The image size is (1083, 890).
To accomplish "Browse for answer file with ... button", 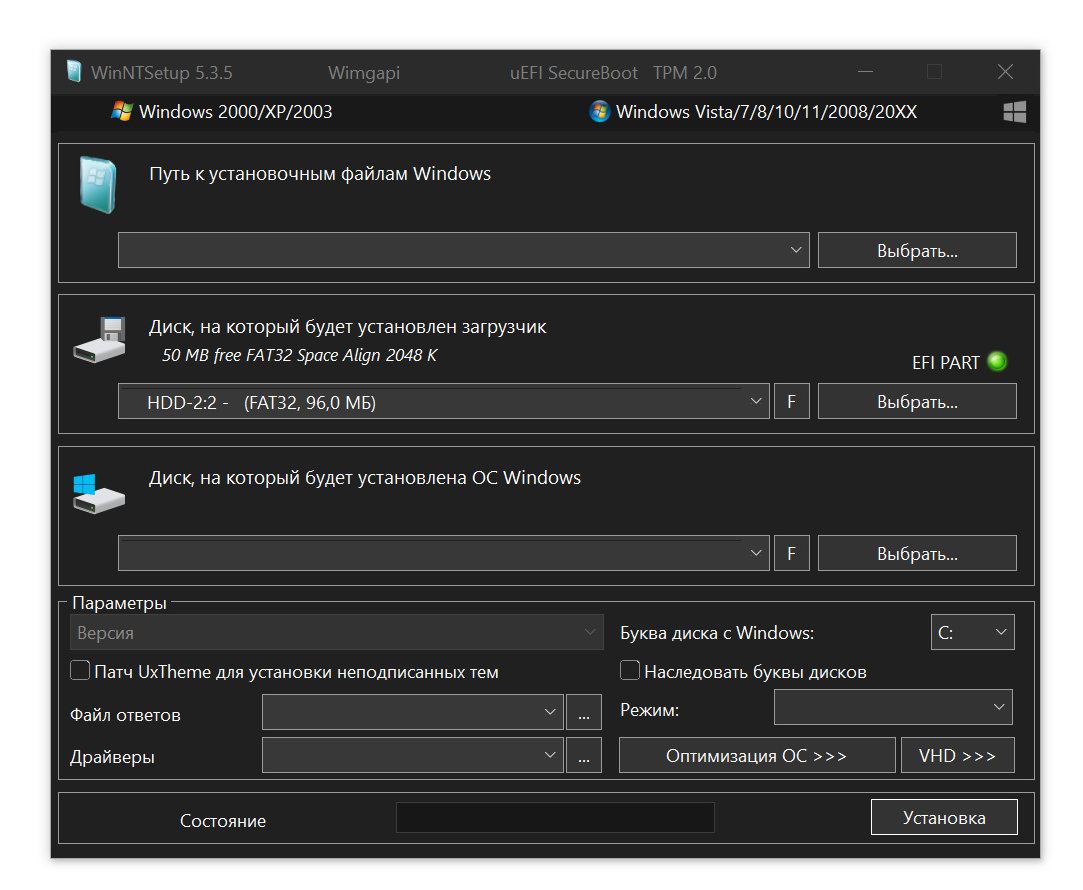I will tap(584, 712).
